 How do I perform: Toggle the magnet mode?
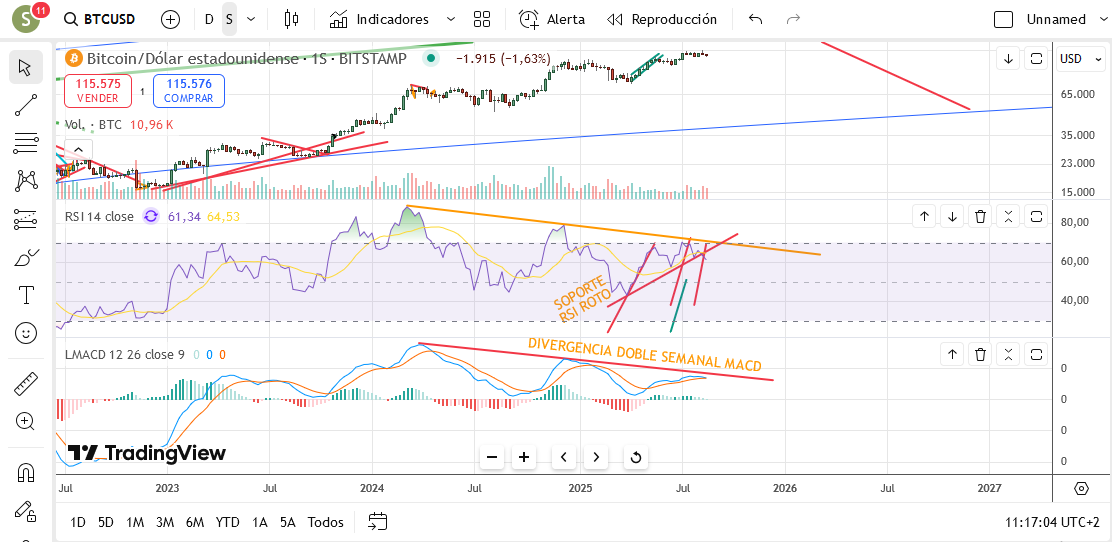(26, 472)
